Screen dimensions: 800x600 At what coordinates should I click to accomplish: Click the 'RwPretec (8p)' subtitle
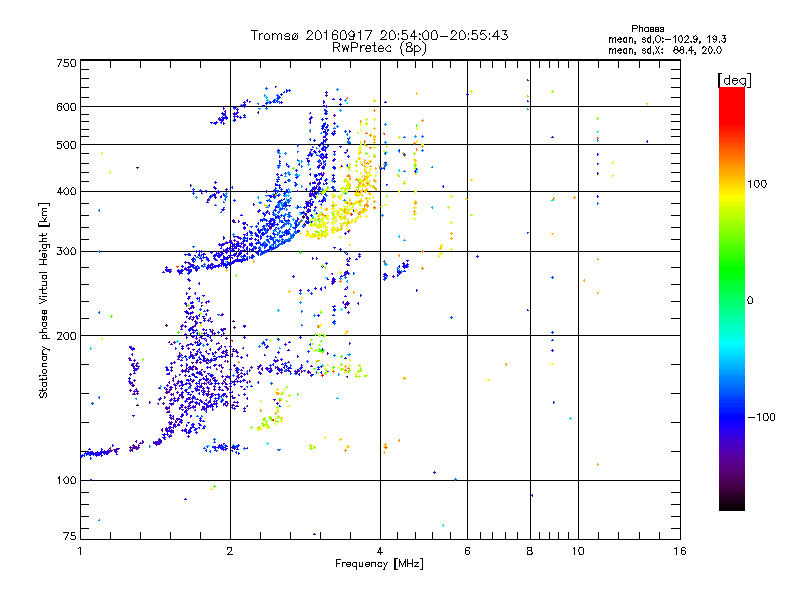379,48
